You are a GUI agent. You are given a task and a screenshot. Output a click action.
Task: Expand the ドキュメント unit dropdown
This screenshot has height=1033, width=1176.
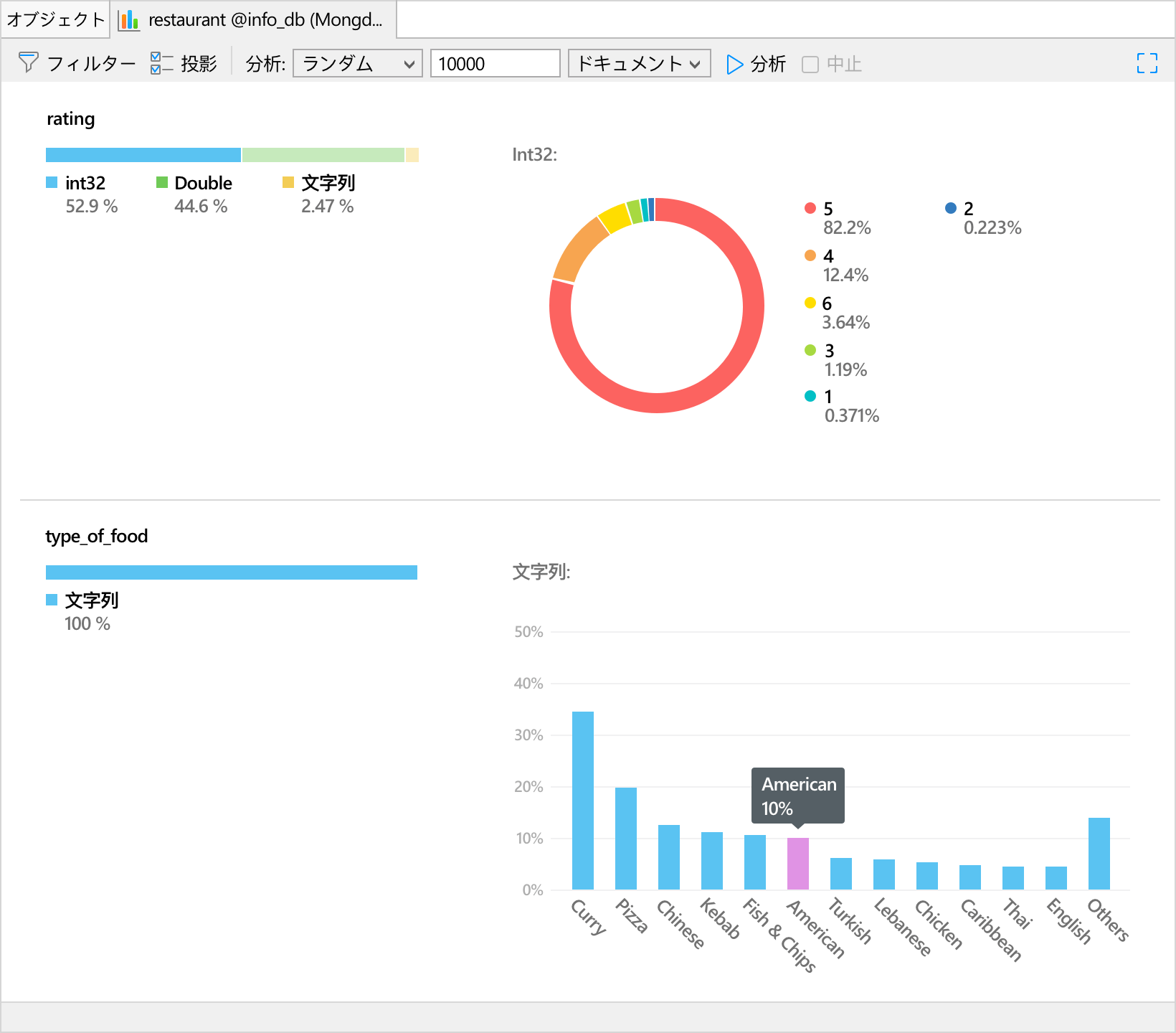pos(638,64)
